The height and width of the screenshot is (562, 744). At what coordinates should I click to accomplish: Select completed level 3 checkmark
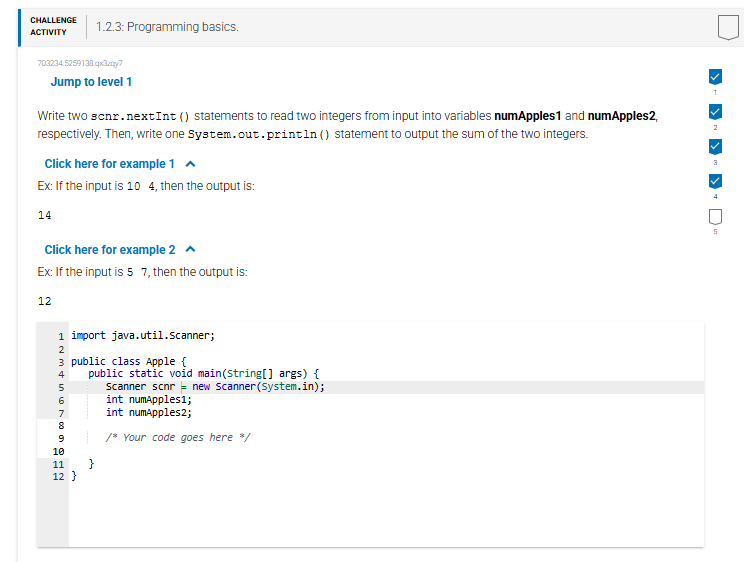pyautogui.click(x=715, y=147)
